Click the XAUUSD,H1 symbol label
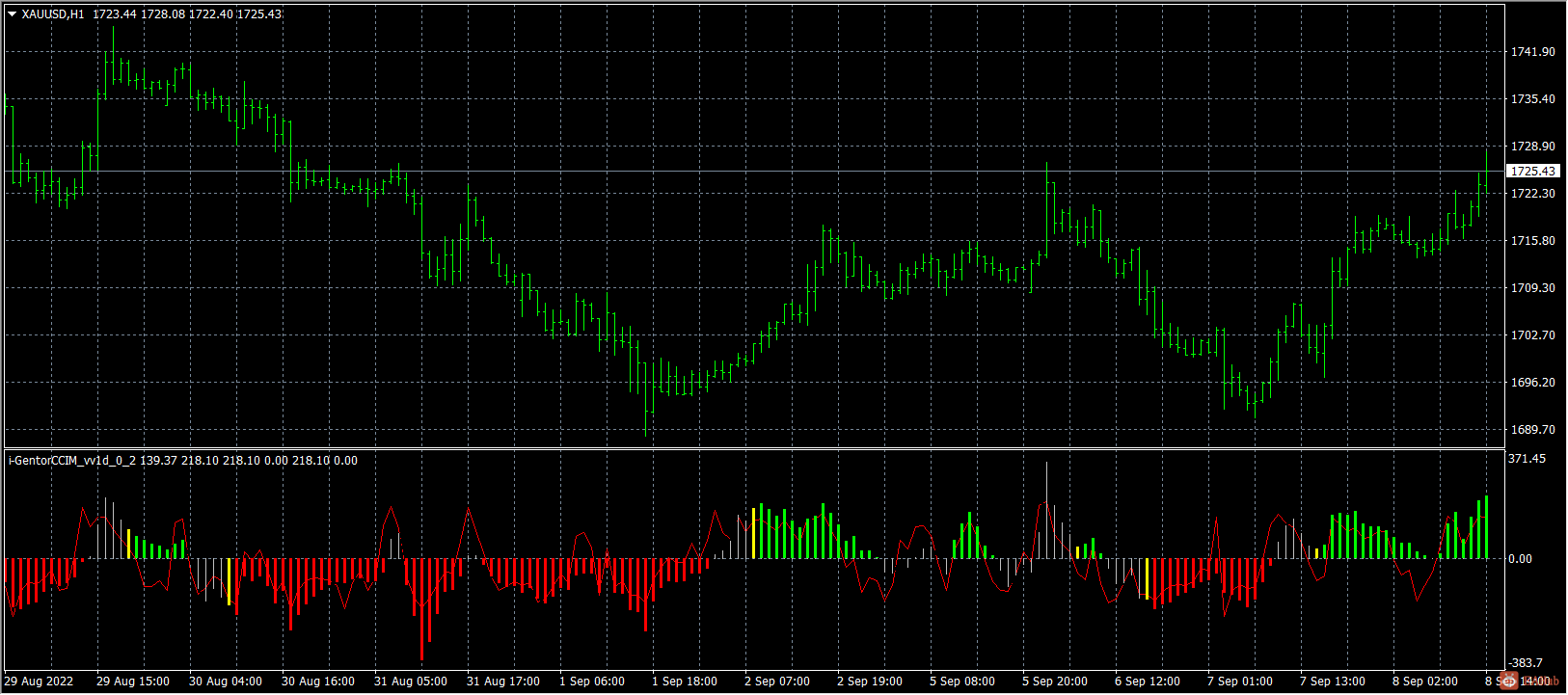This screenshot has height=695, width=1568. (x=53, y=14)
